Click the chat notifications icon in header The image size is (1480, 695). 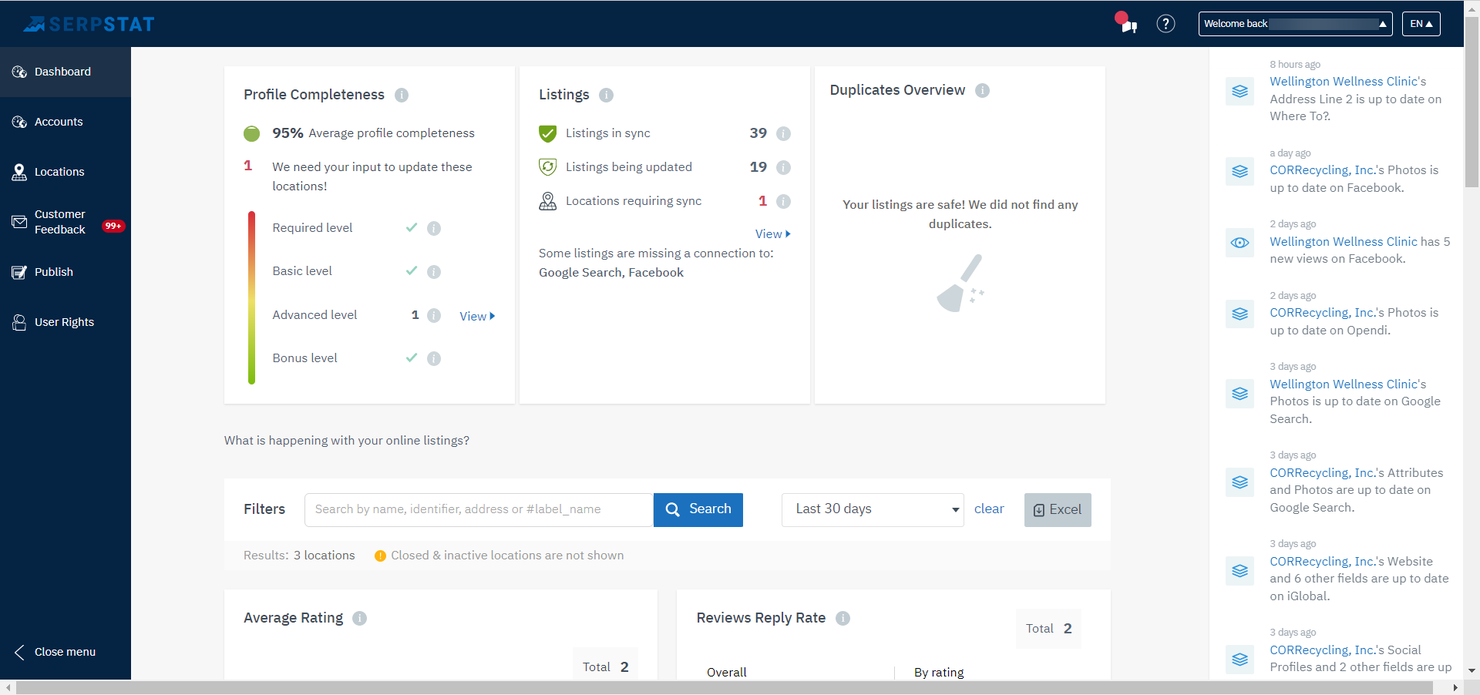[x=1127, y=23]
